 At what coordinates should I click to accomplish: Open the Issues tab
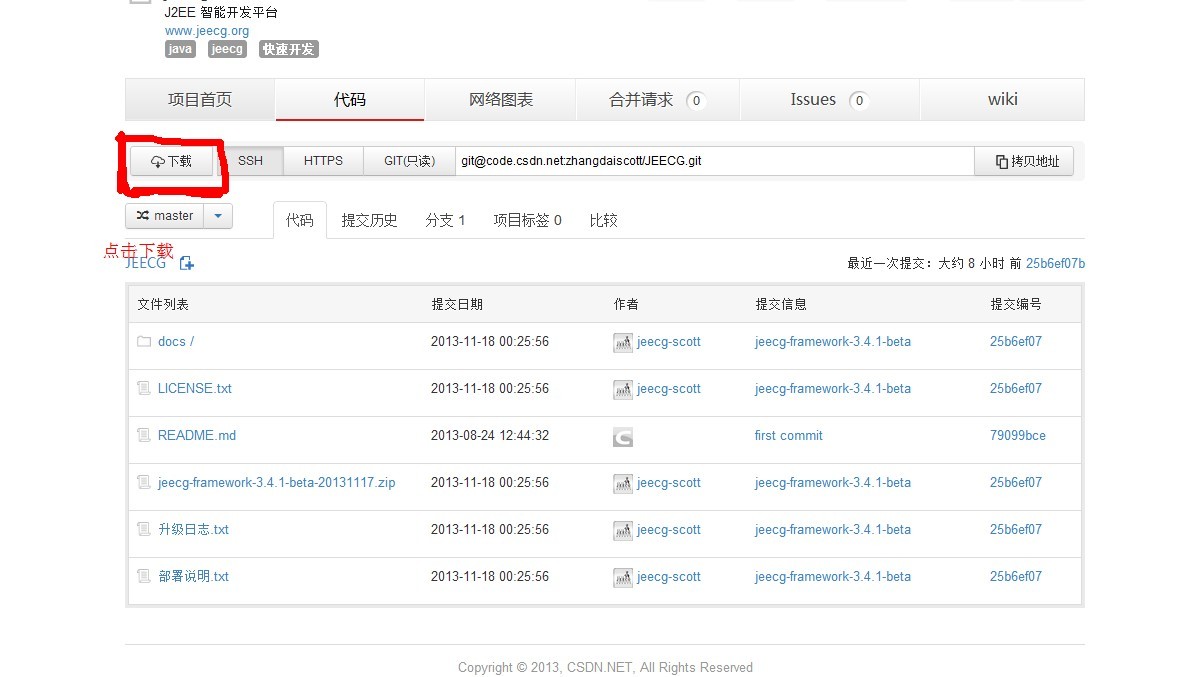coord(829,100)
